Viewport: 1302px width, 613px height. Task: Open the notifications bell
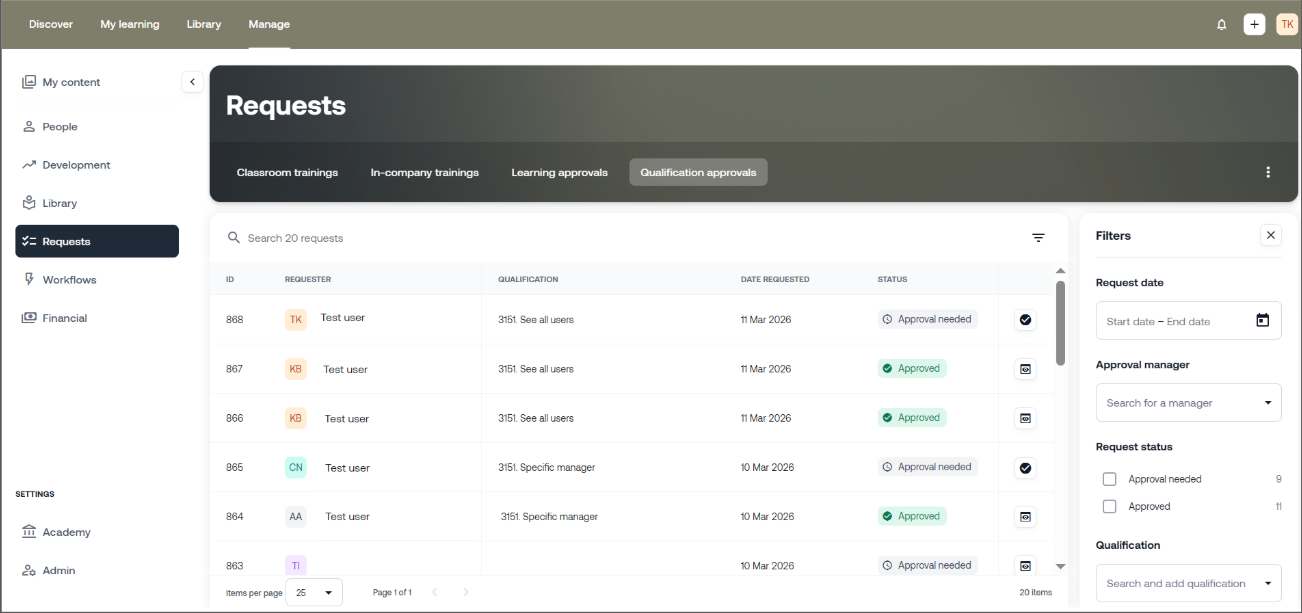(x=1221, y=24)
